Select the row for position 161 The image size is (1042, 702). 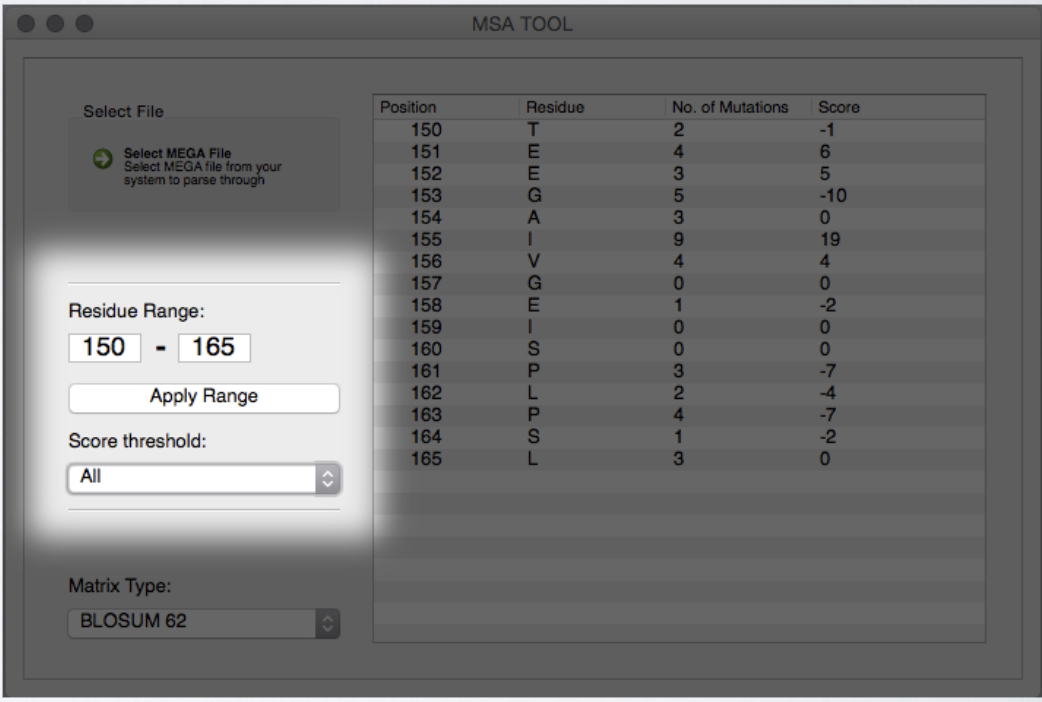point(679,372)
